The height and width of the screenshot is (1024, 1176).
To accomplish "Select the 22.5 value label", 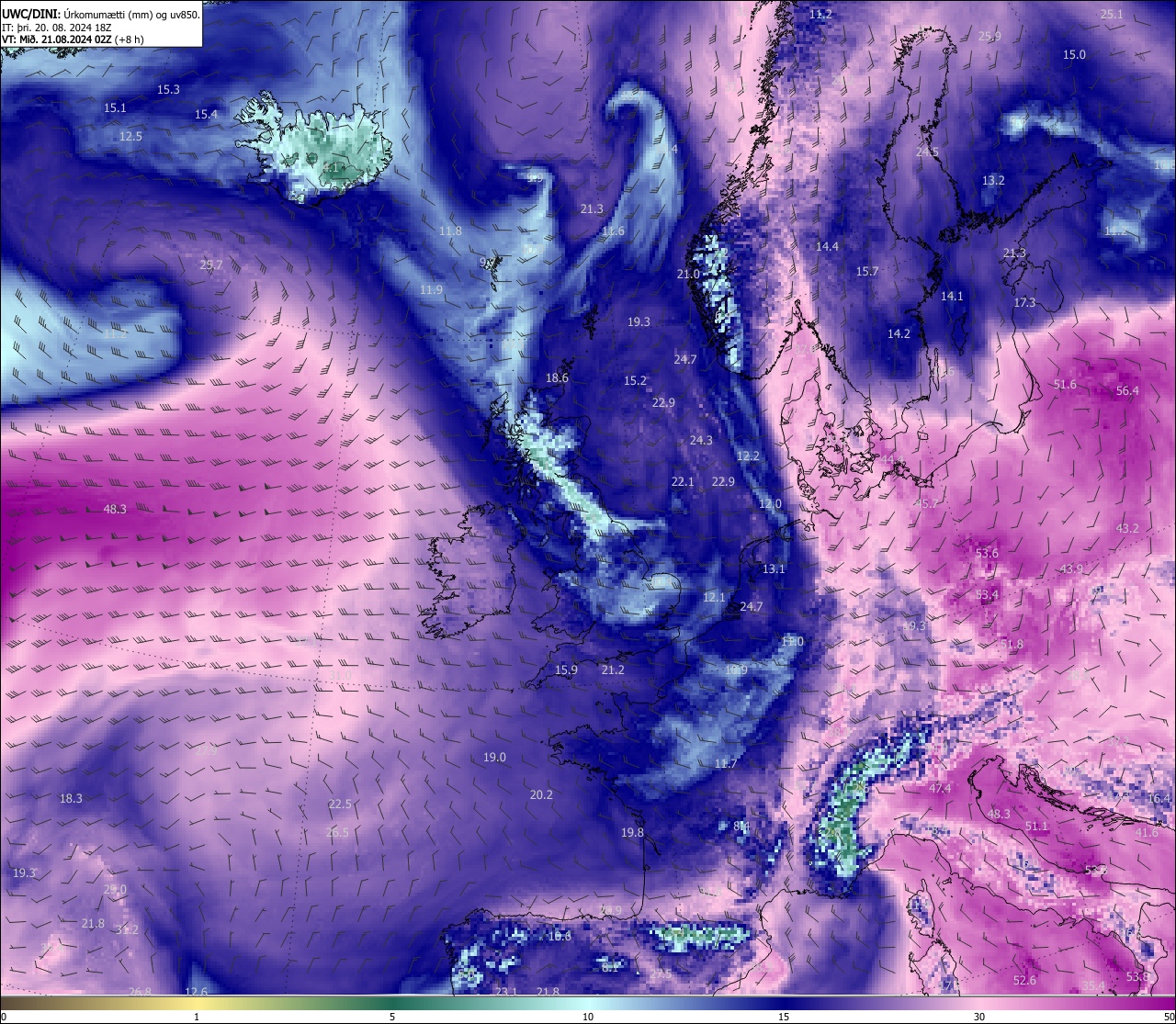I will (340, 805).
